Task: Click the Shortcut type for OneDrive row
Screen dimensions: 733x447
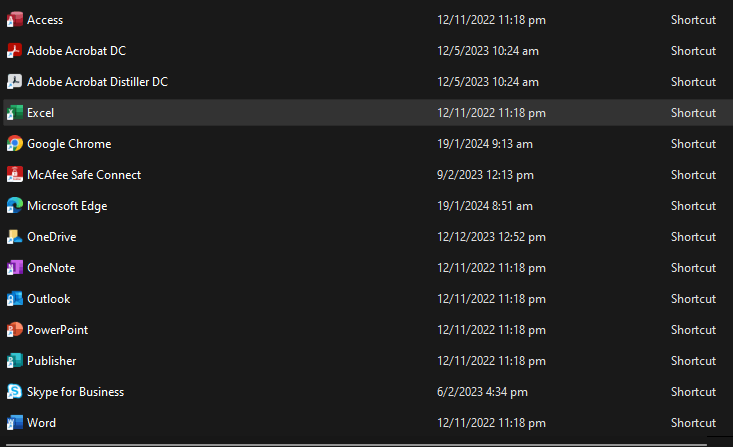Action: [x=693, y=237]
